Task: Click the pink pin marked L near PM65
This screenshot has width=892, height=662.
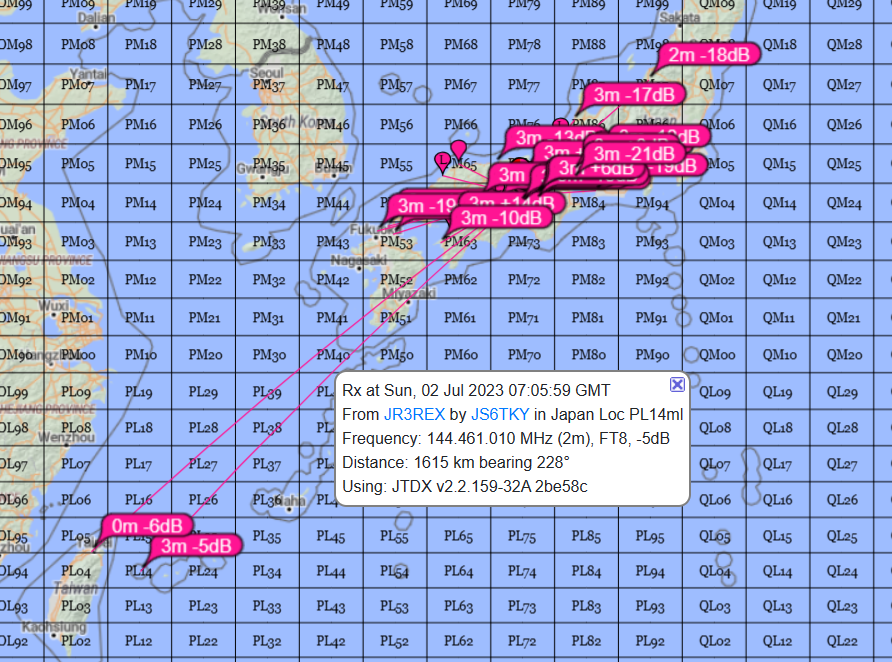Action: pos(442,161)
